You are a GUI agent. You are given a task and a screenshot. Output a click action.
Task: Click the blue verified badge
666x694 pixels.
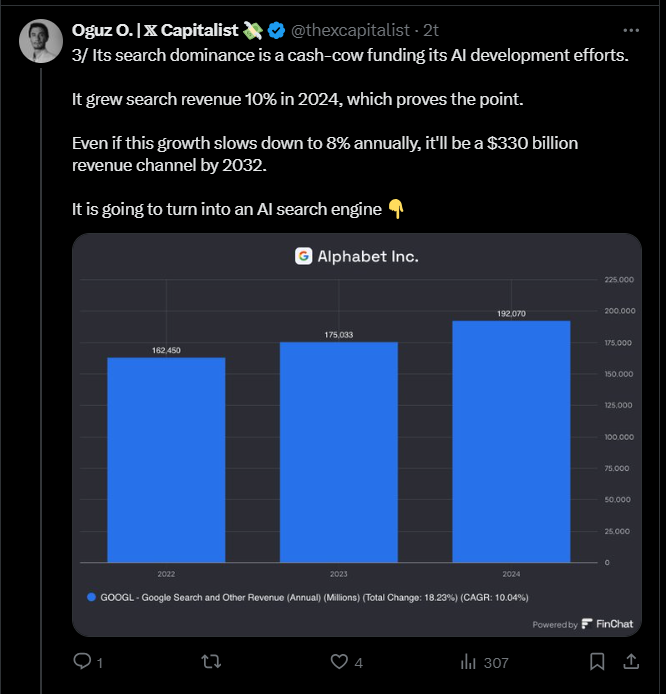(x=277, y=31)
